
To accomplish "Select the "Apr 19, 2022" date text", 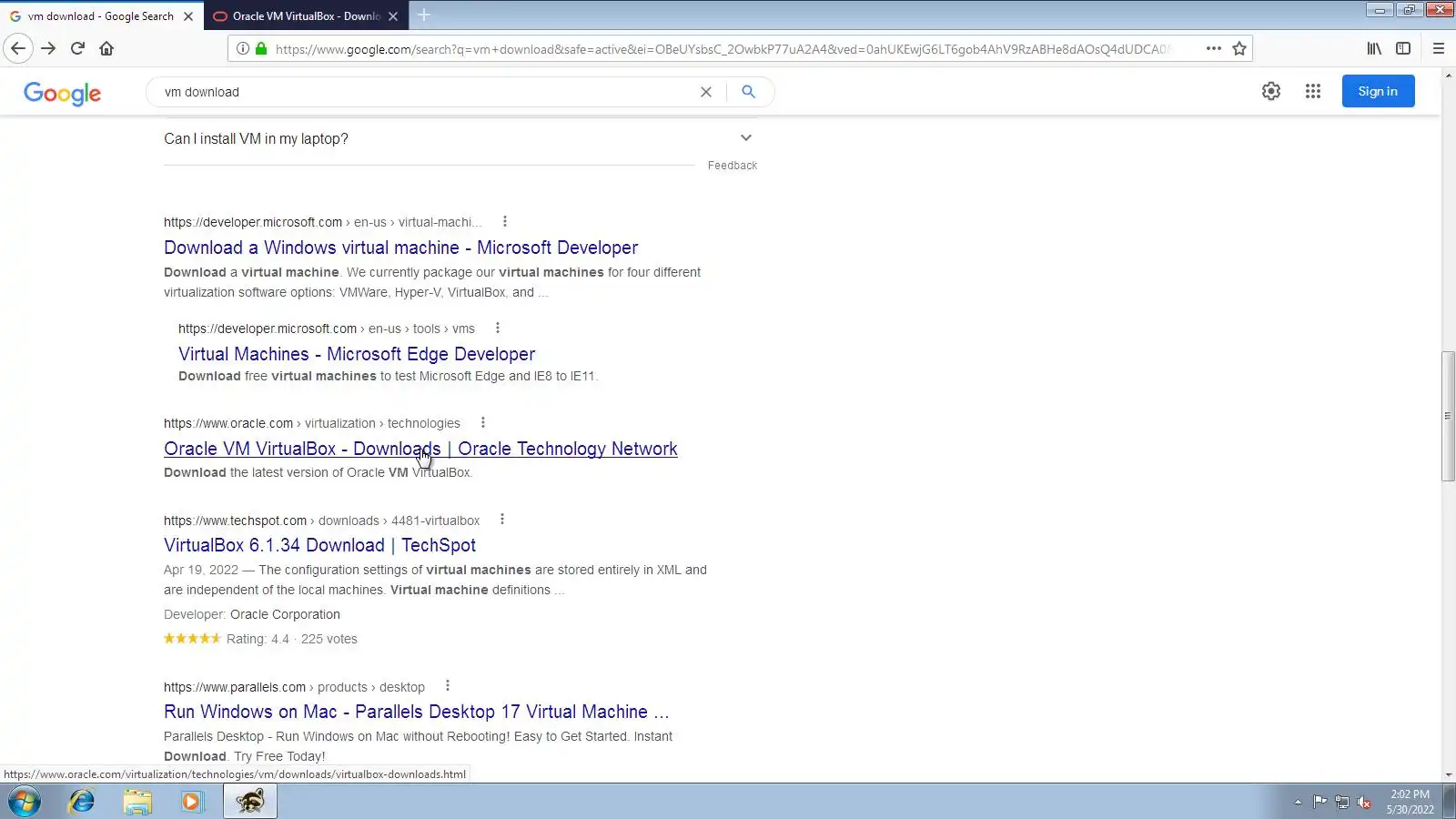I will (201, 570).
